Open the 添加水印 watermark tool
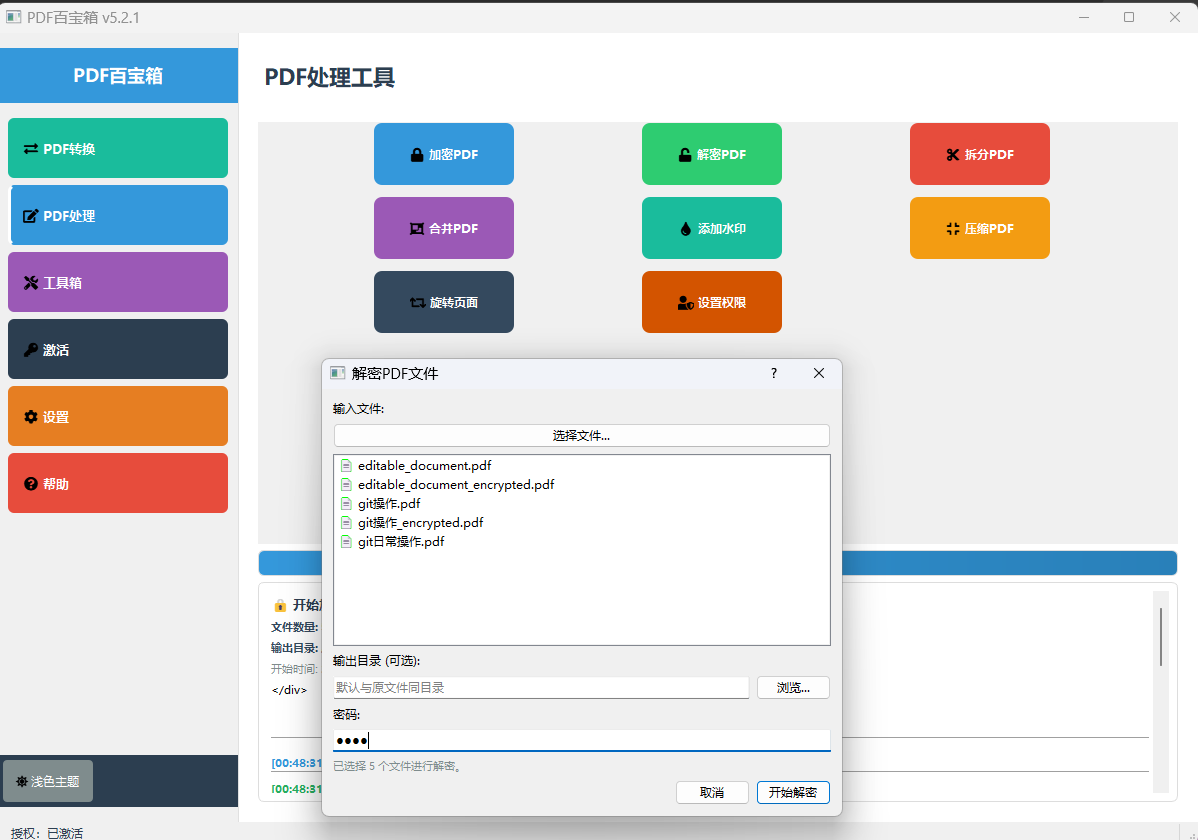This screenshot has height=840, width=1198. coord(711,228)
